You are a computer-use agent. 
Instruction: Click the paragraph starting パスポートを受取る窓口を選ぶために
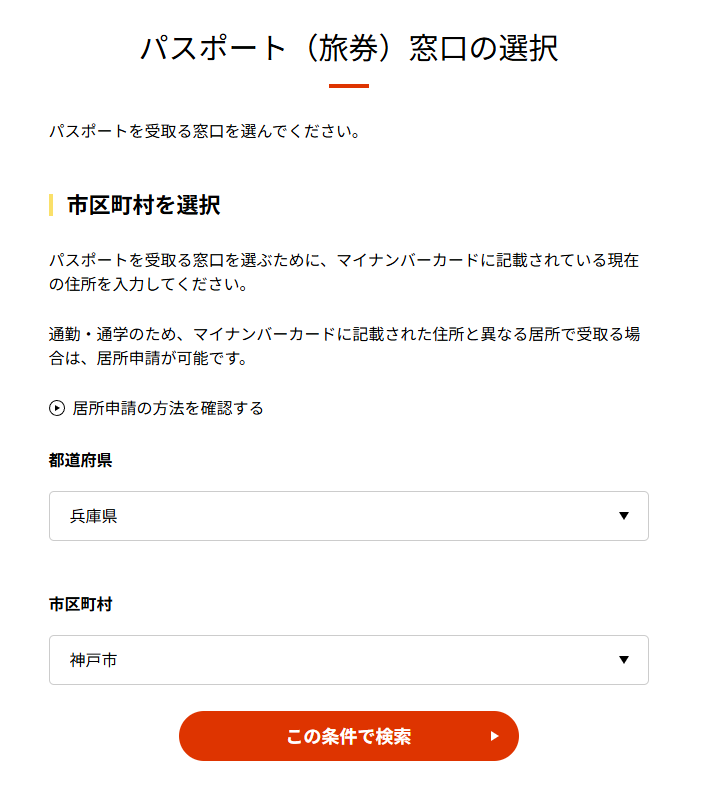point(344,272)
